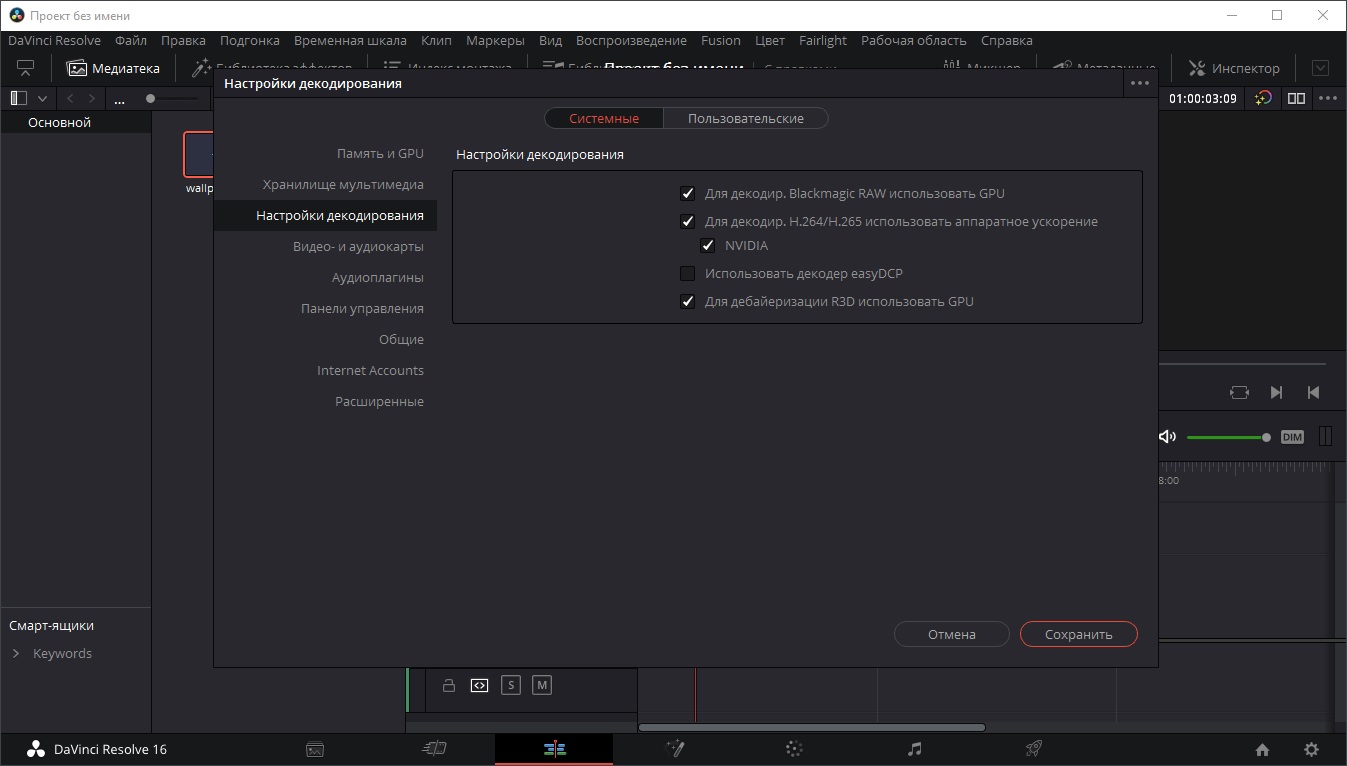Disable GPU for Blackmagic RAW decoding
The image size is (1347, 766).
click(x=687, y=194)
